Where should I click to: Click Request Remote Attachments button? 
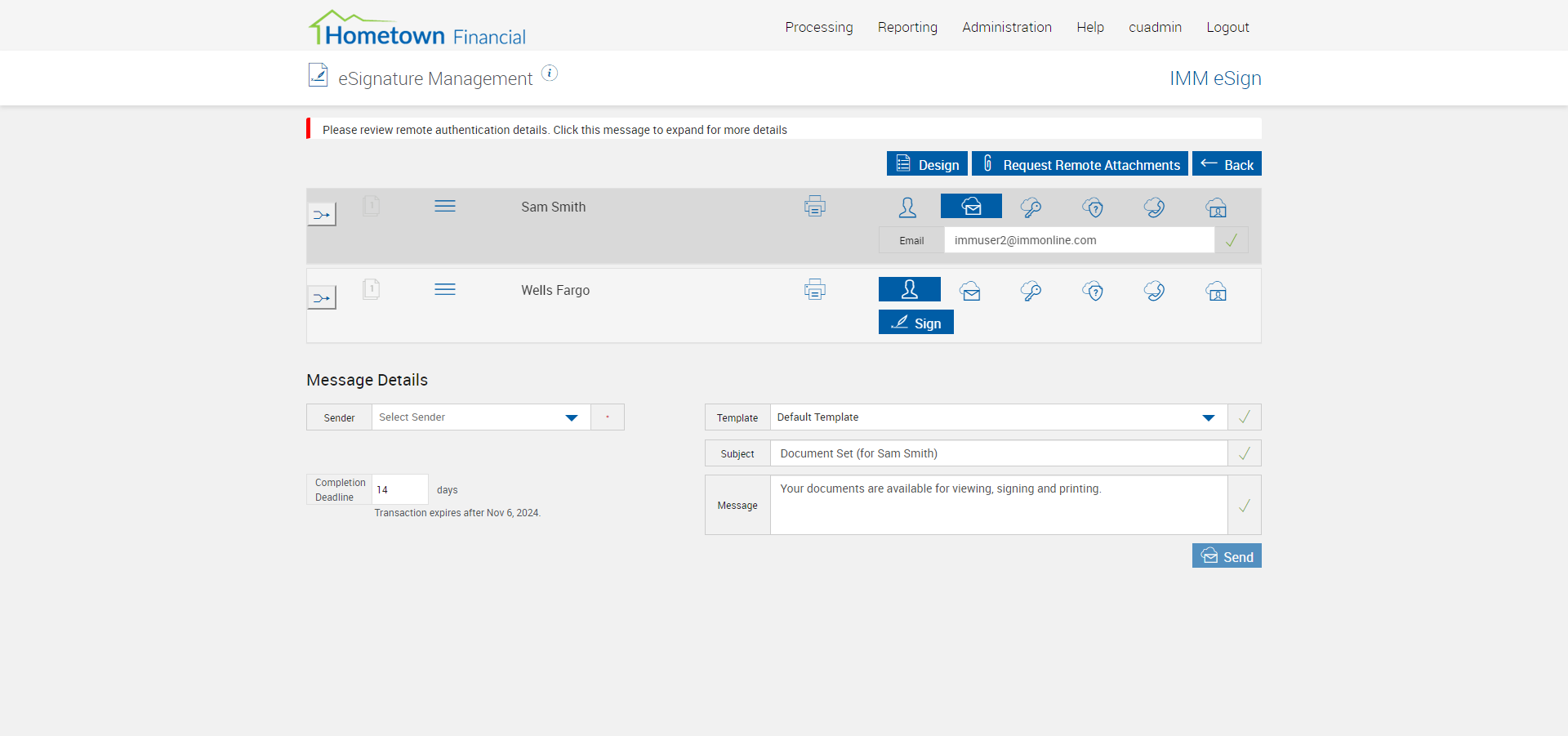point(1080,163)
